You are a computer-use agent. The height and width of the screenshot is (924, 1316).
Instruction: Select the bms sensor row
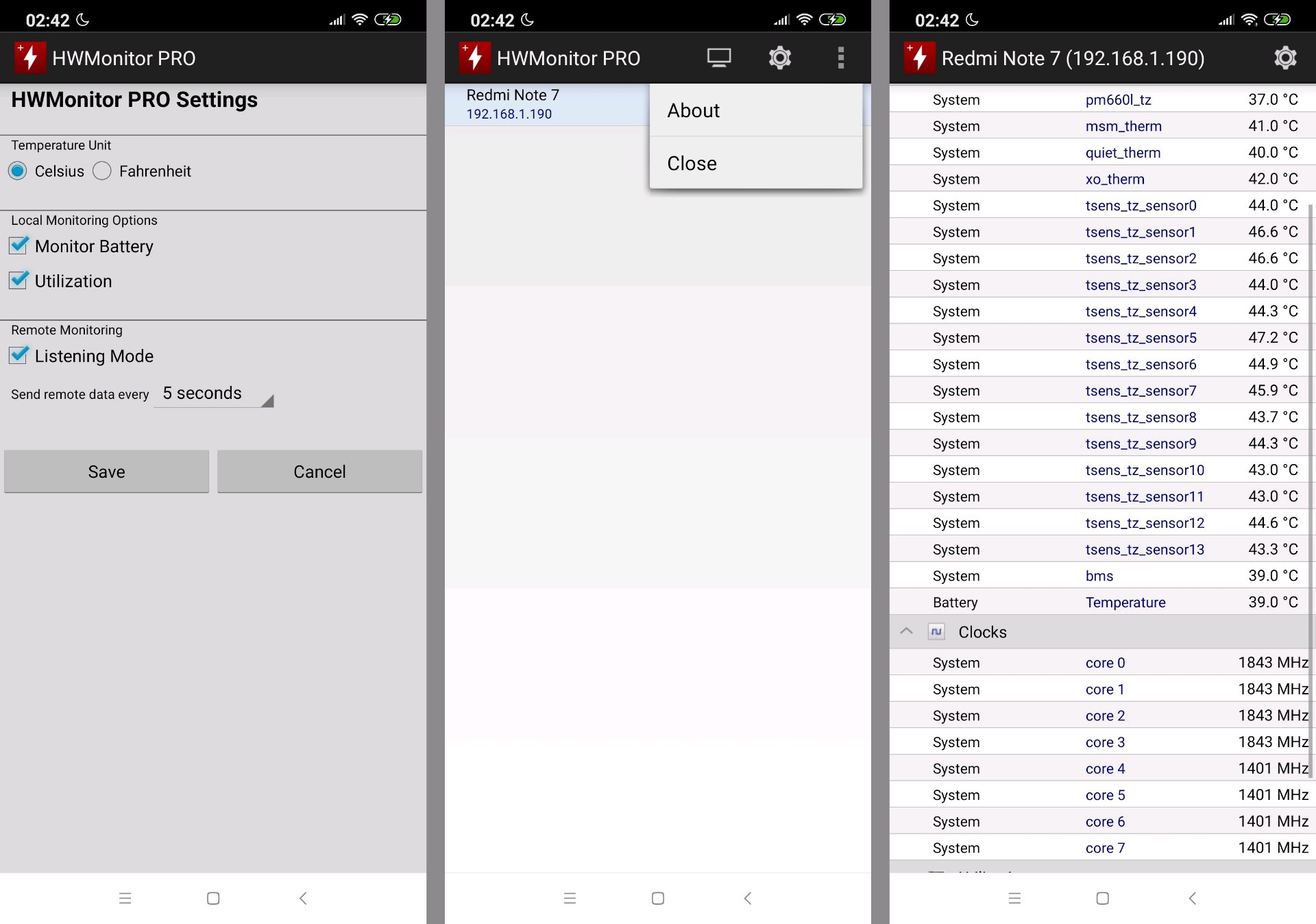pyautogui.click(x=1102, y=576)
